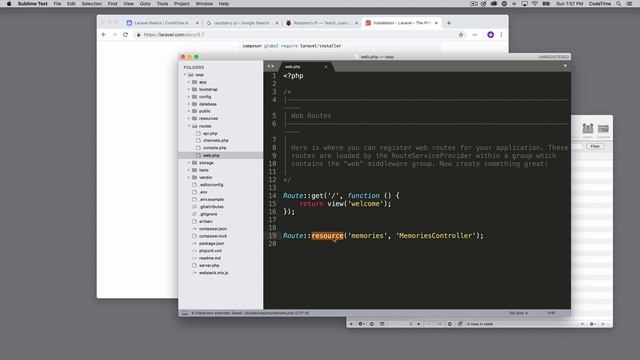The width and height of the screenshot is (640, 360).
Task: Click the Tab Size status bar selector
Action: click(x=518, y=313)
